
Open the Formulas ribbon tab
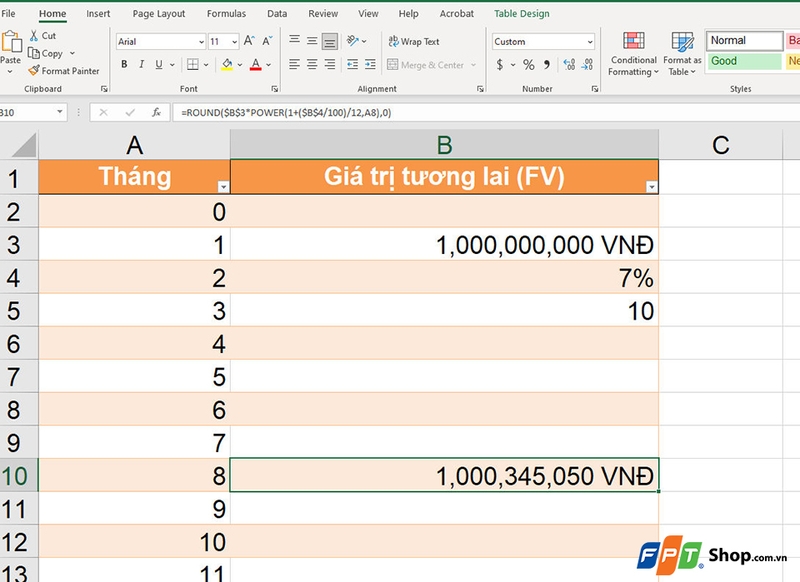[226, 14]
